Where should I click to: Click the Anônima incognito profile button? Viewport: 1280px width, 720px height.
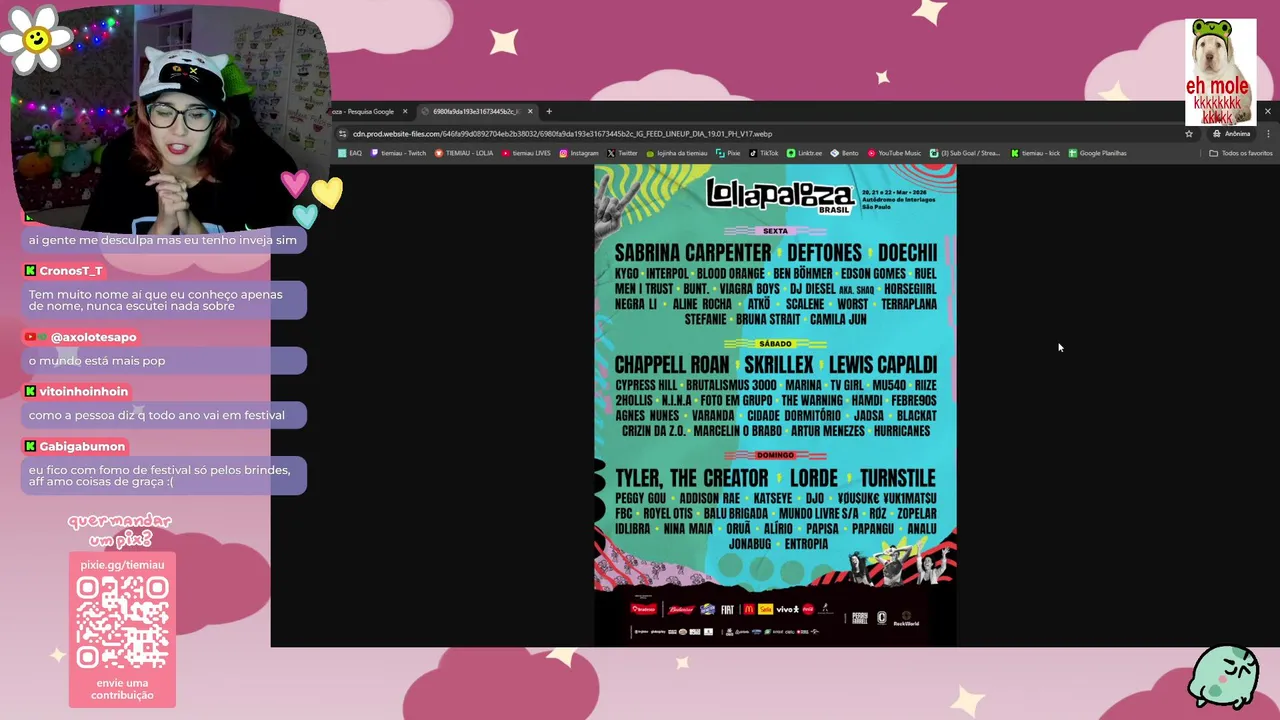[1232, 133]
